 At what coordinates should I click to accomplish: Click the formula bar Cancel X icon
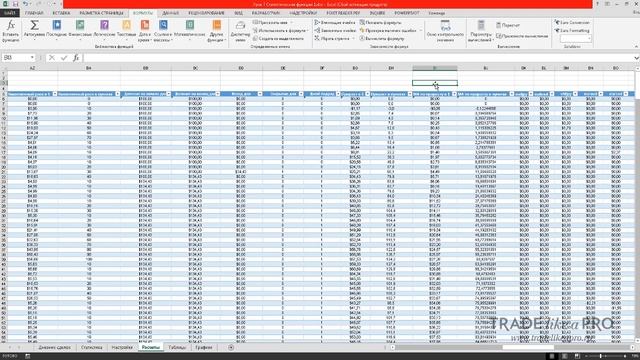pyautogui.click(x=51, y=58)
